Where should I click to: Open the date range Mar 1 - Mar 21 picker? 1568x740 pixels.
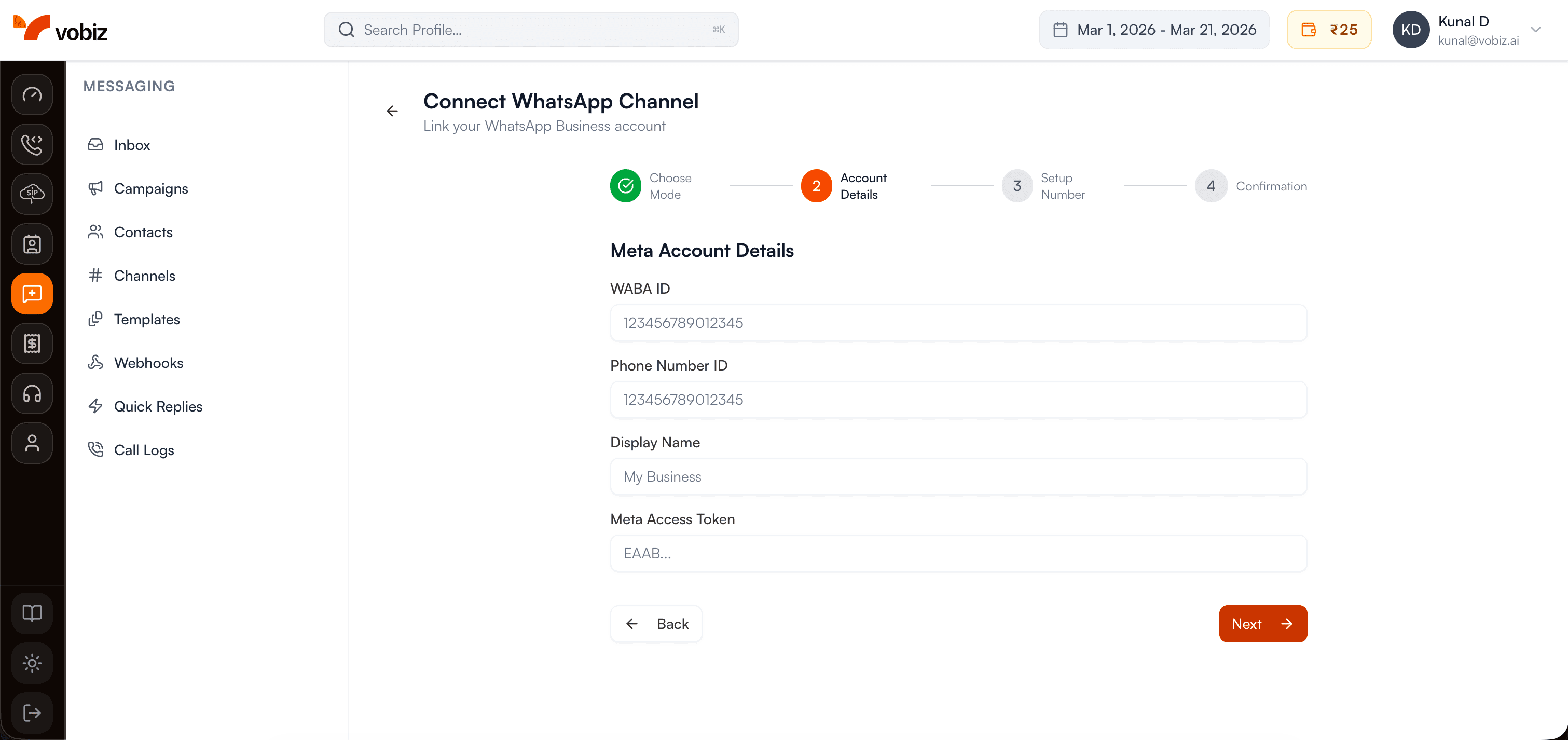point(1153,29)
